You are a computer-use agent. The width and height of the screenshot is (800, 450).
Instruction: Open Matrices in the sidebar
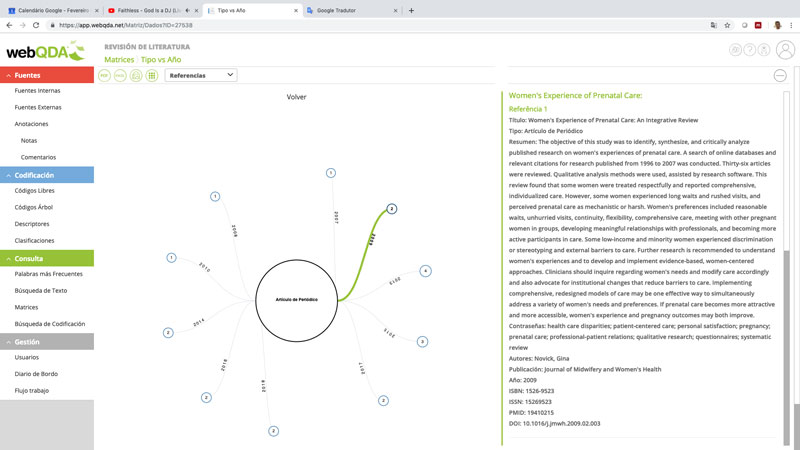(x=26, y=307)
